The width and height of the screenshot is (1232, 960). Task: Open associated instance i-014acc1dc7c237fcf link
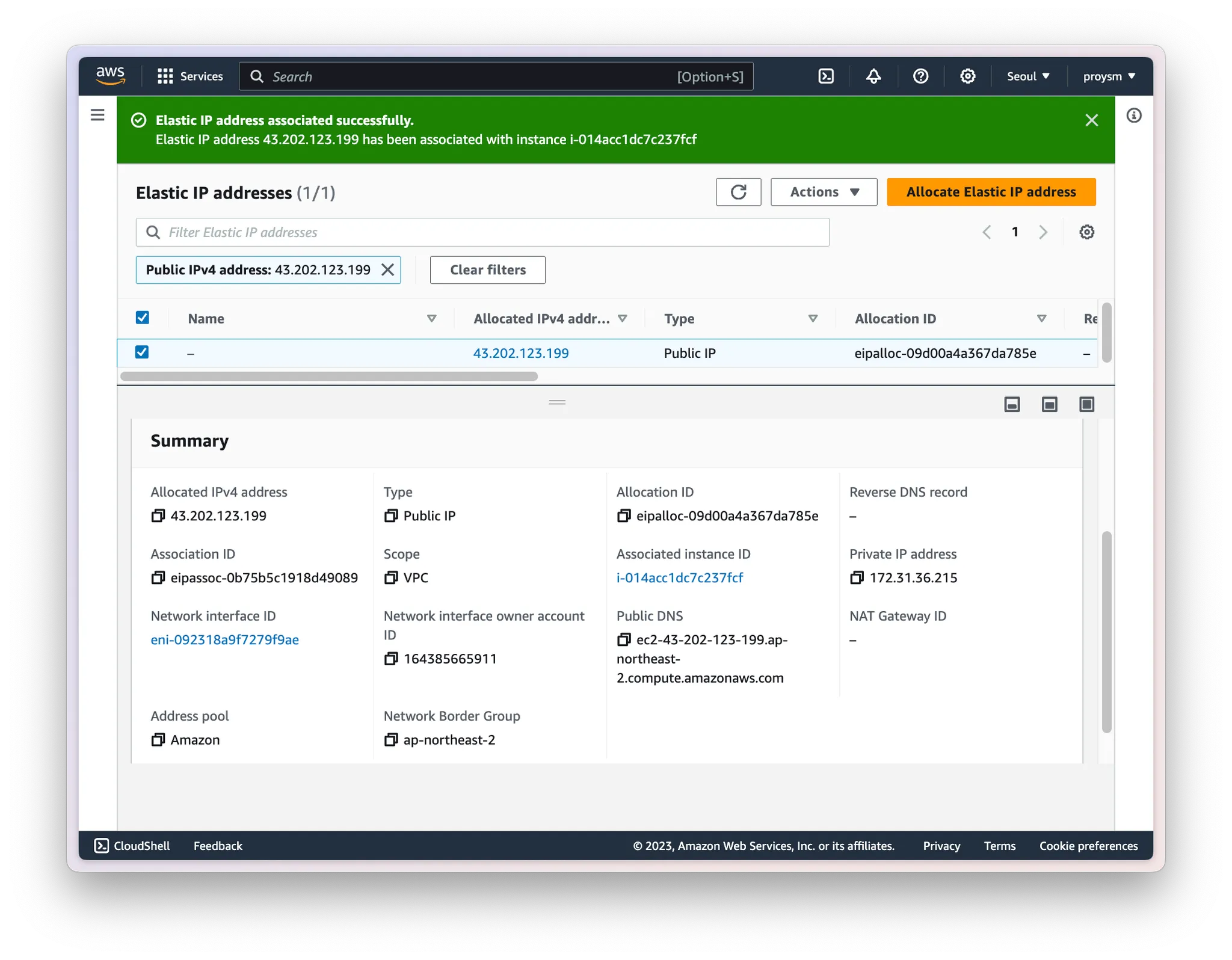pyautogui.click(x=680, y=578)
